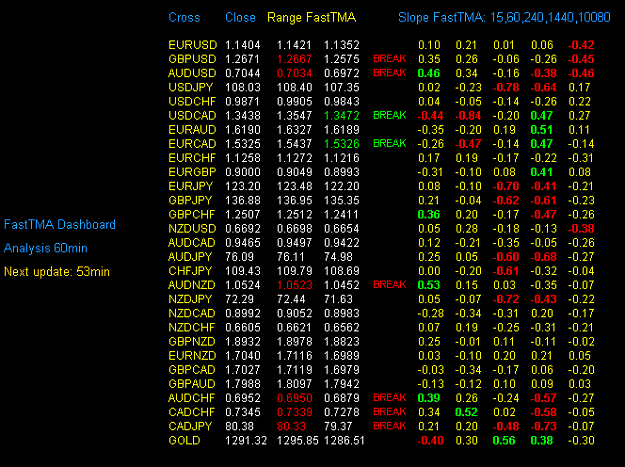Click the Cross column header

click(x=184, y=18)
